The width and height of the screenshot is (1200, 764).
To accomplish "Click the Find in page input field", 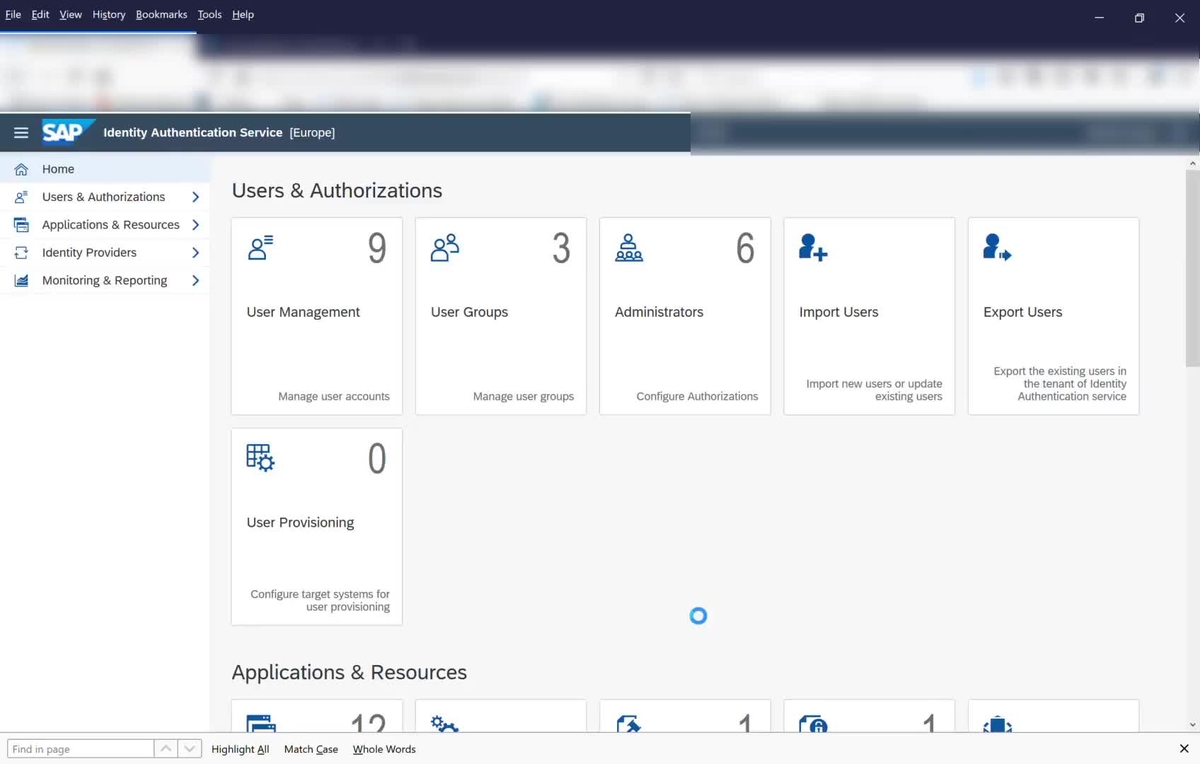I will click(x=81, y=749).
